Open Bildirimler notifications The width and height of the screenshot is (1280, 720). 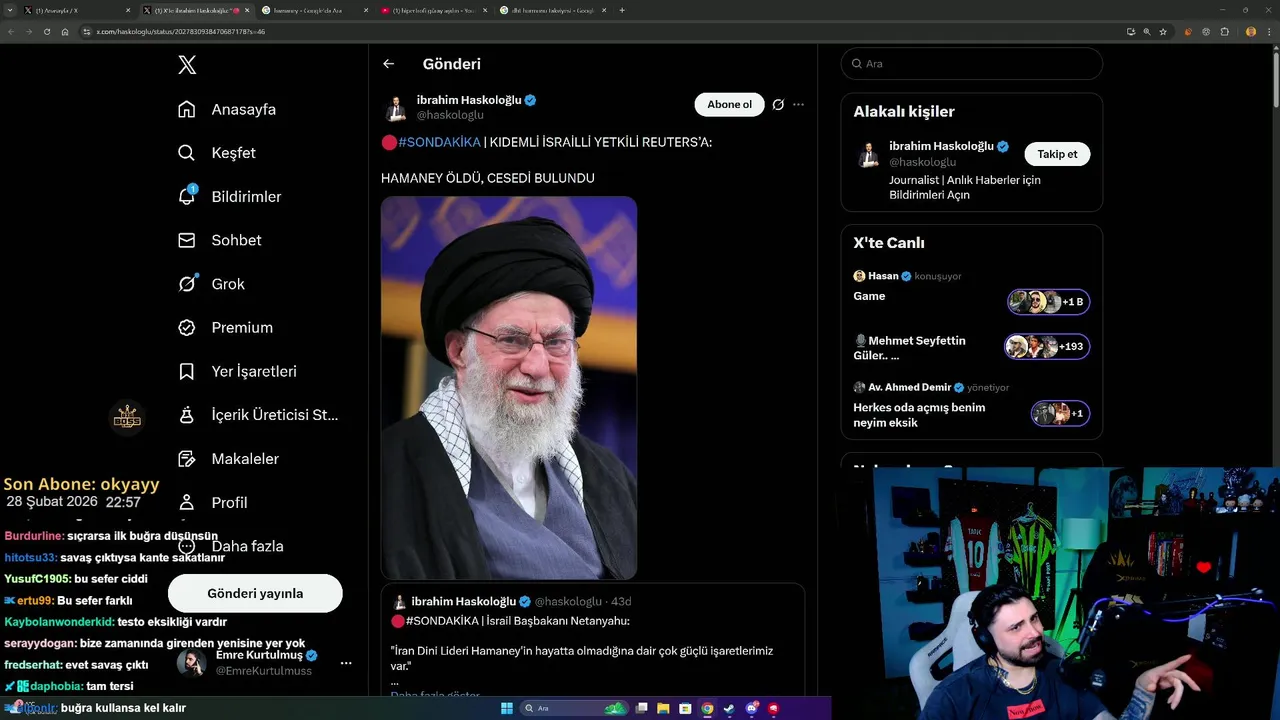[x=229, y=196]
